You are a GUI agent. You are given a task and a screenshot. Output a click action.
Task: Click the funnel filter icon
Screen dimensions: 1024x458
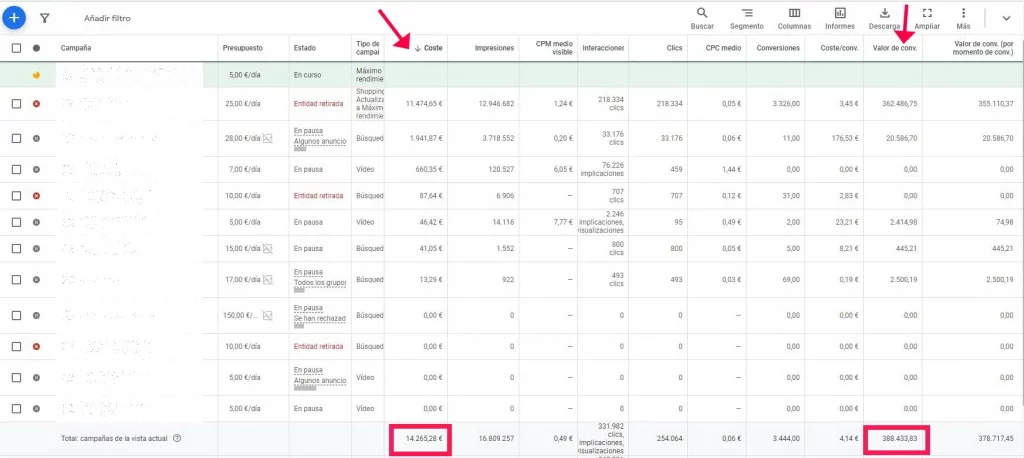pos(44,18)
